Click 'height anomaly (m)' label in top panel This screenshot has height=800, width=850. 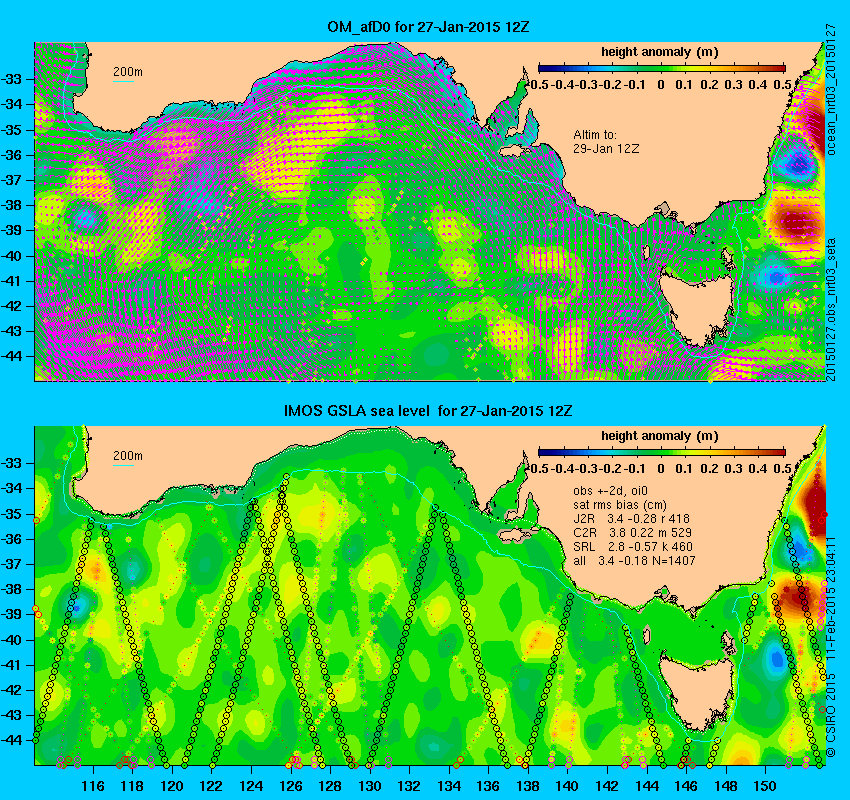click(x=660, y=52)
